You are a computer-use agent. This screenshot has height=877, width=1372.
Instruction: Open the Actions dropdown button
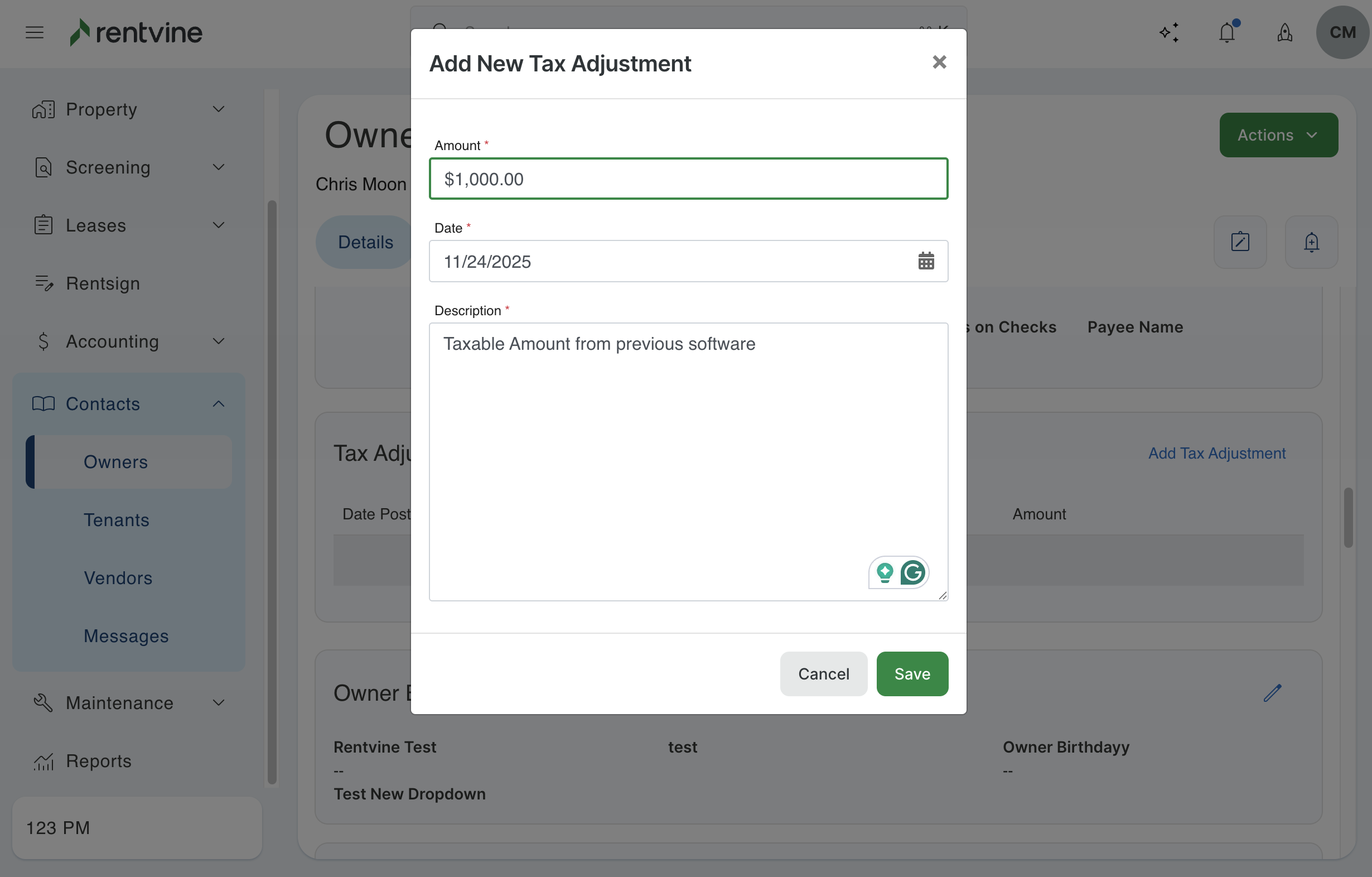(1278, 135)
